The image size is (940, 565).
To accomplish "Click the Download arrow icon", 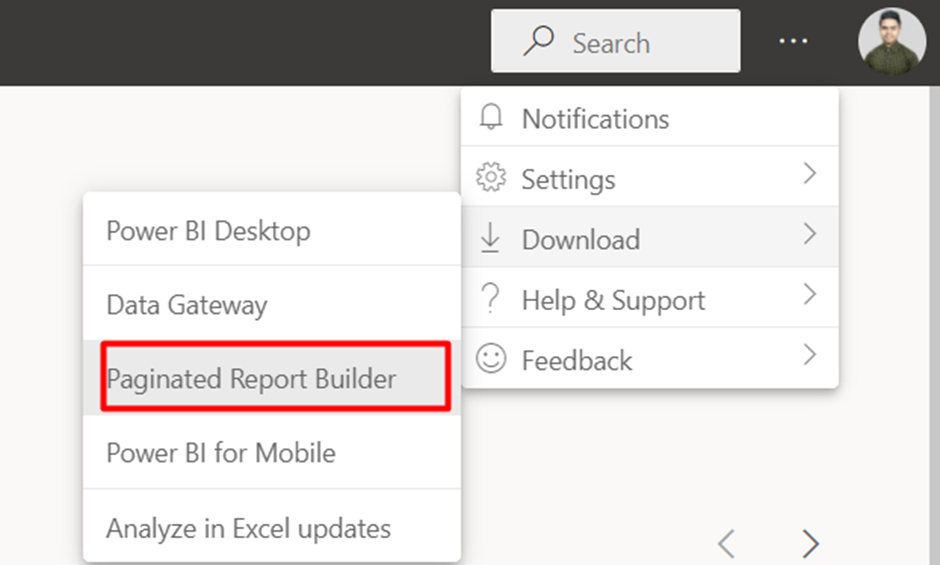I will point(490,238).
